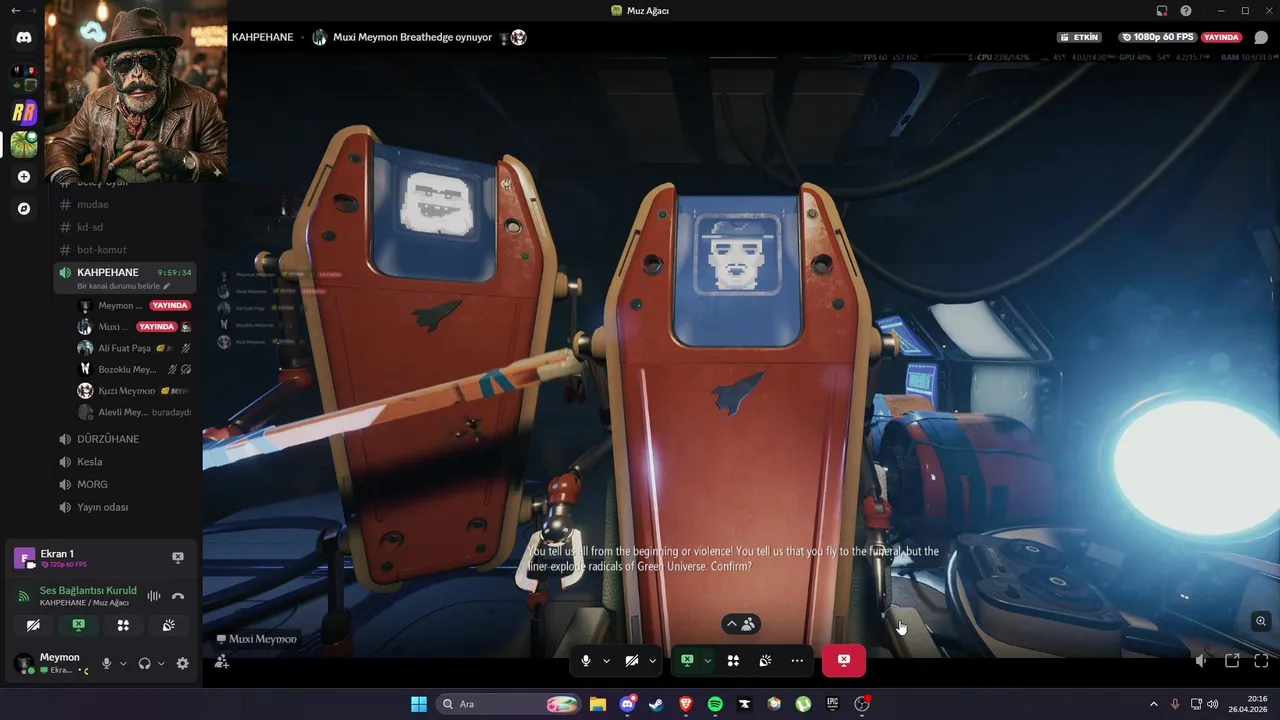1280x720 pixels.
Task: Click the YAYINDA badge beside Meymon user
Action: click(x=170, y=305)
